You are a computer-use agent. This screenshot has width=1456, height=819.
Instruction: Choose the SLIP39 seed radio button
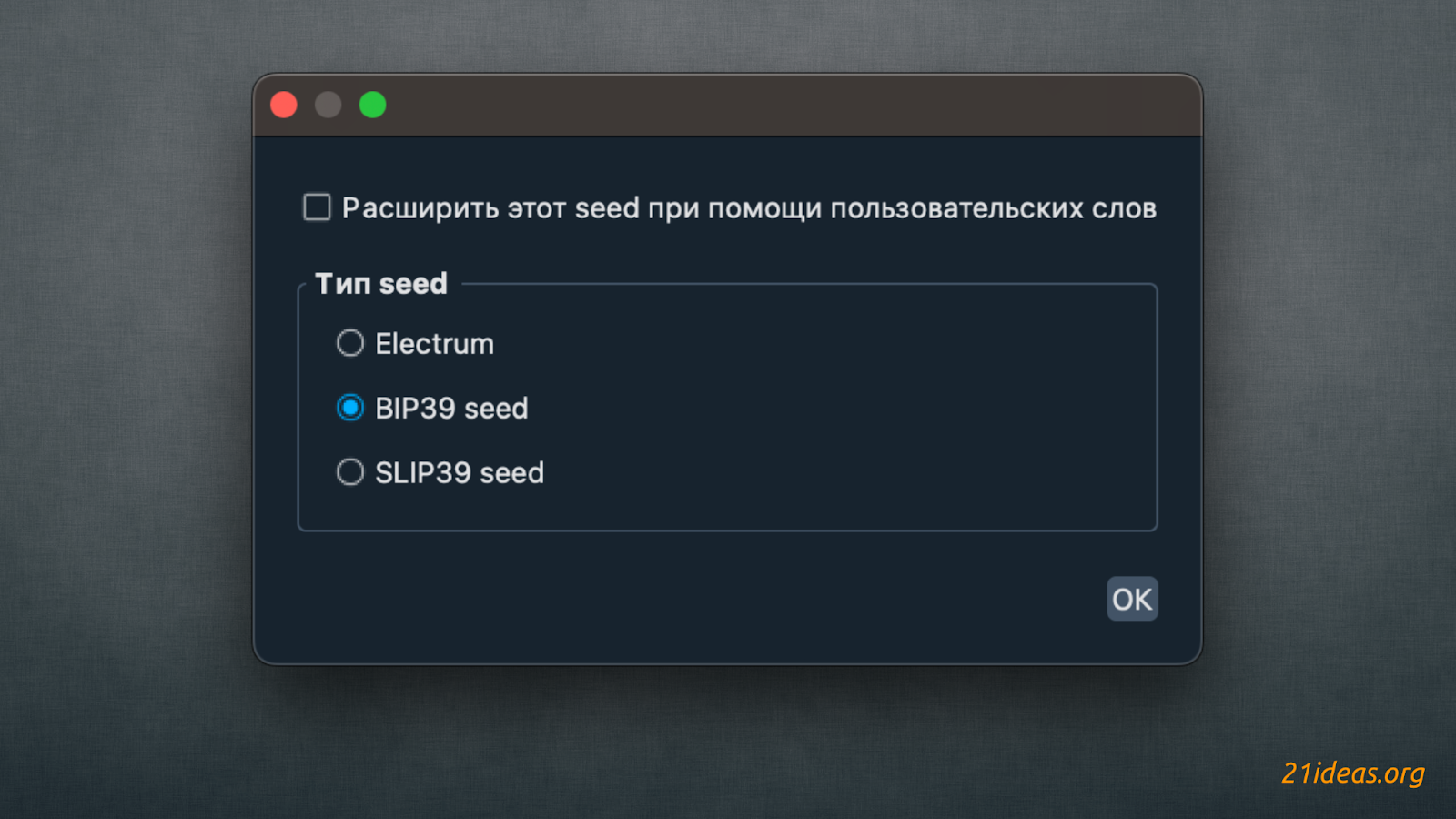(x=350, y=472)
